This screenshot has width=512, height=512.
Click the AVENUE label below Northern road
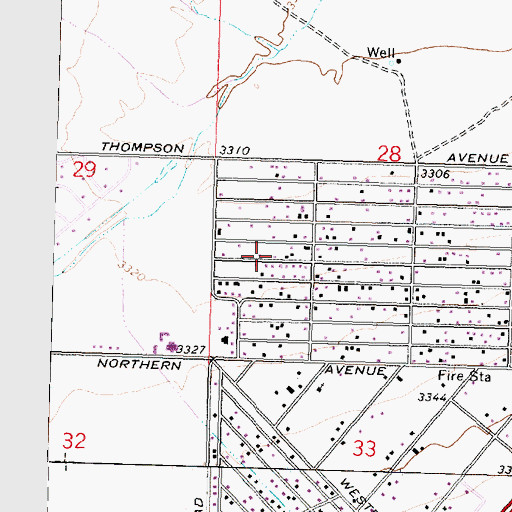[355, 370]
